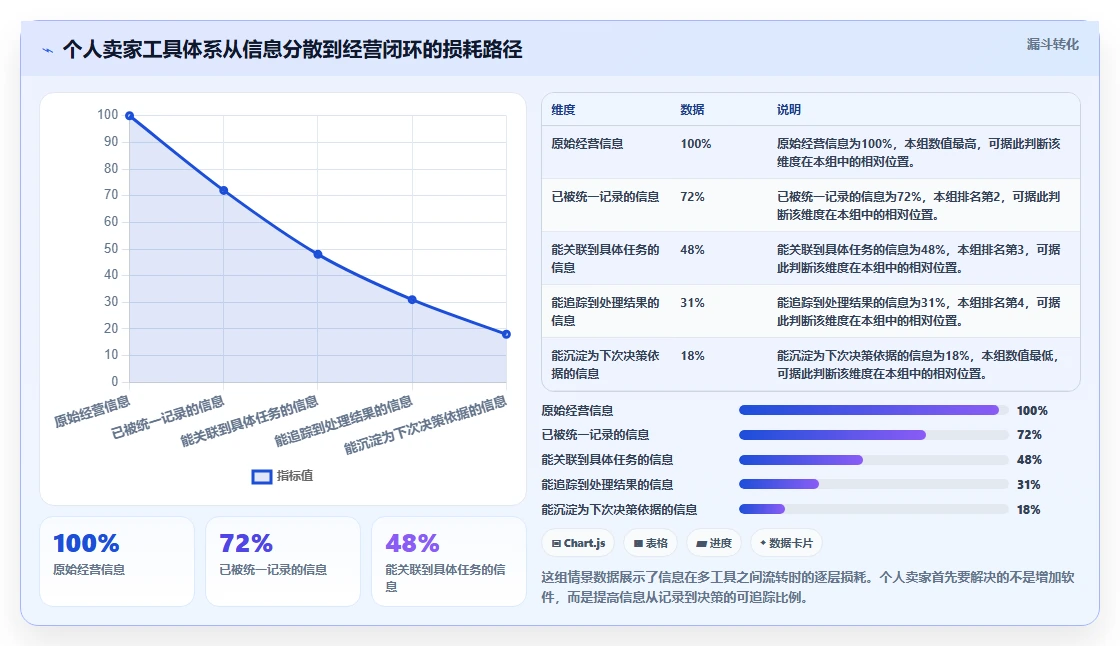Click the progress value 18% beside the bar

tap(1029, 510)
